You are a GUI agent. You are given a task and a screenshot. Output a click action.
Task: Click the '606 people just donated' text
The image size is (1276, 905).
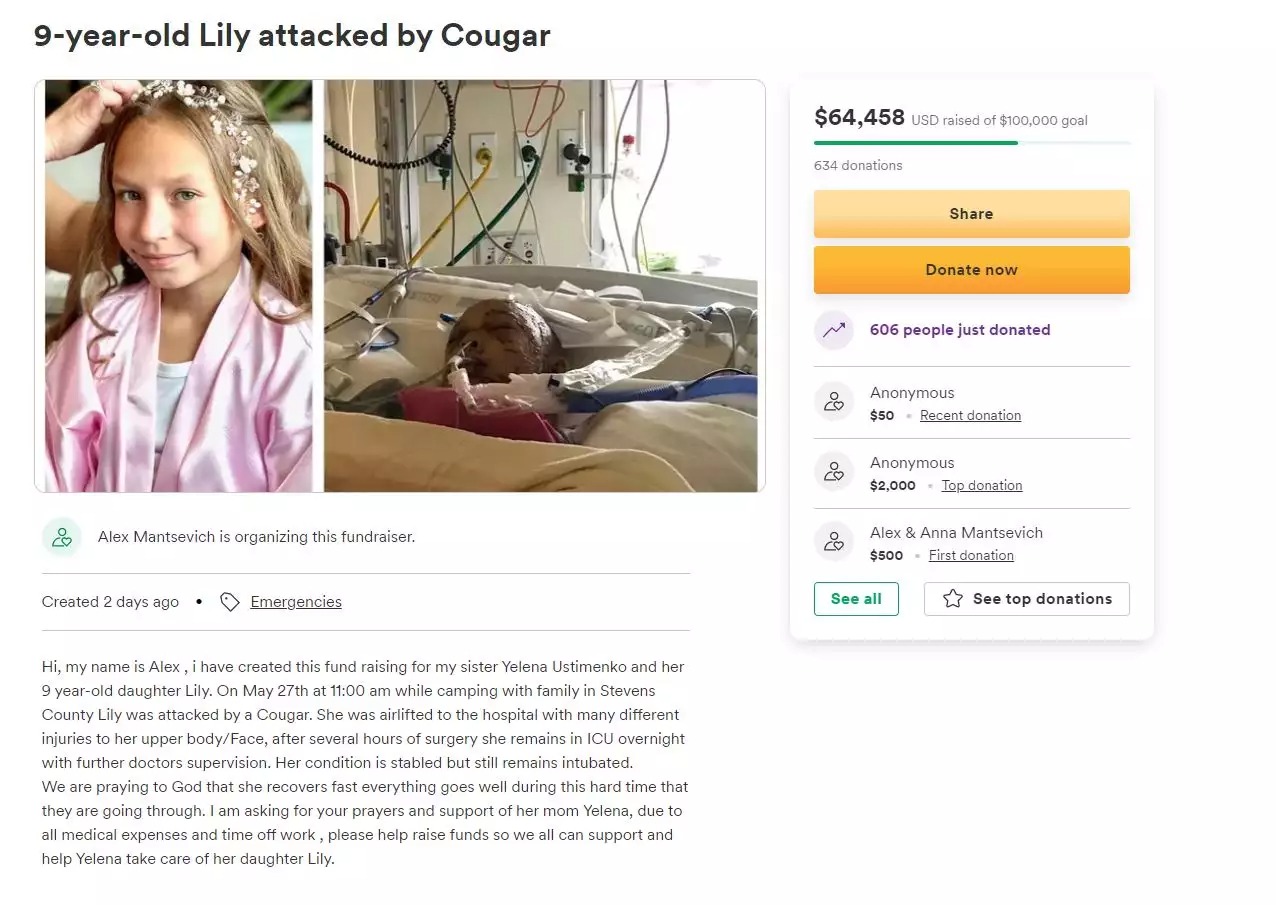[960, 330]
